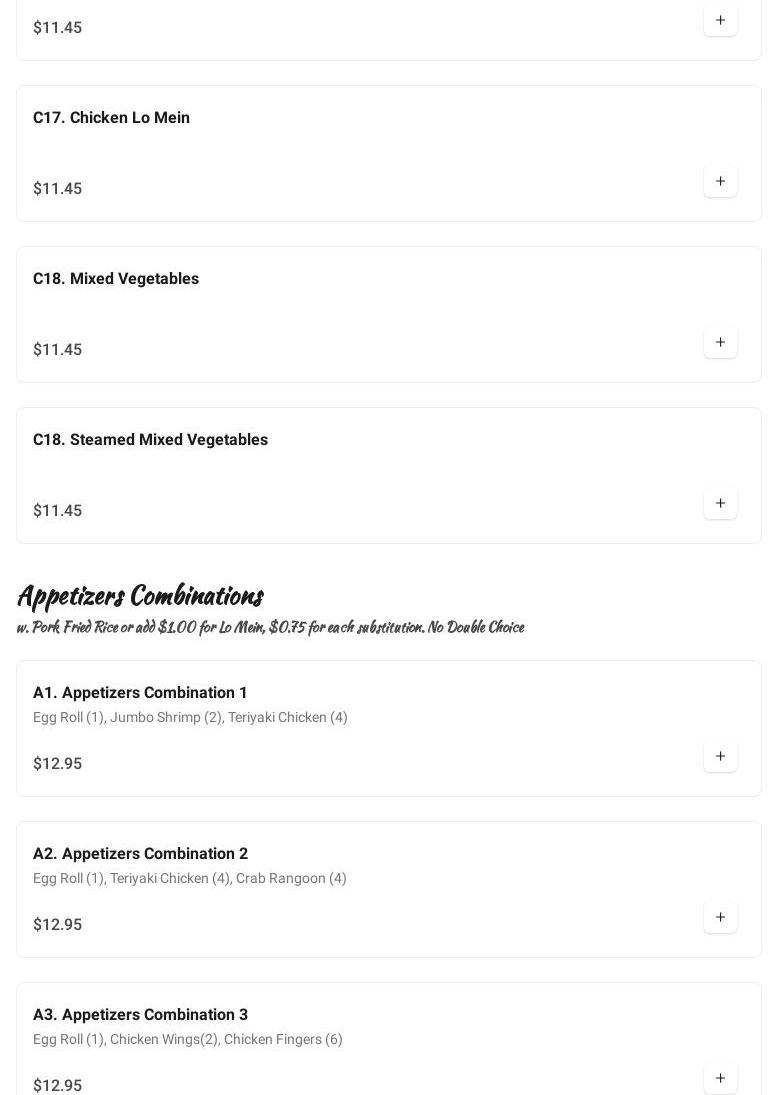Click $12.95 price of Appetizers Combination 2
The height and width of the screenshot is (1095, 778).
tap(58, 925)
